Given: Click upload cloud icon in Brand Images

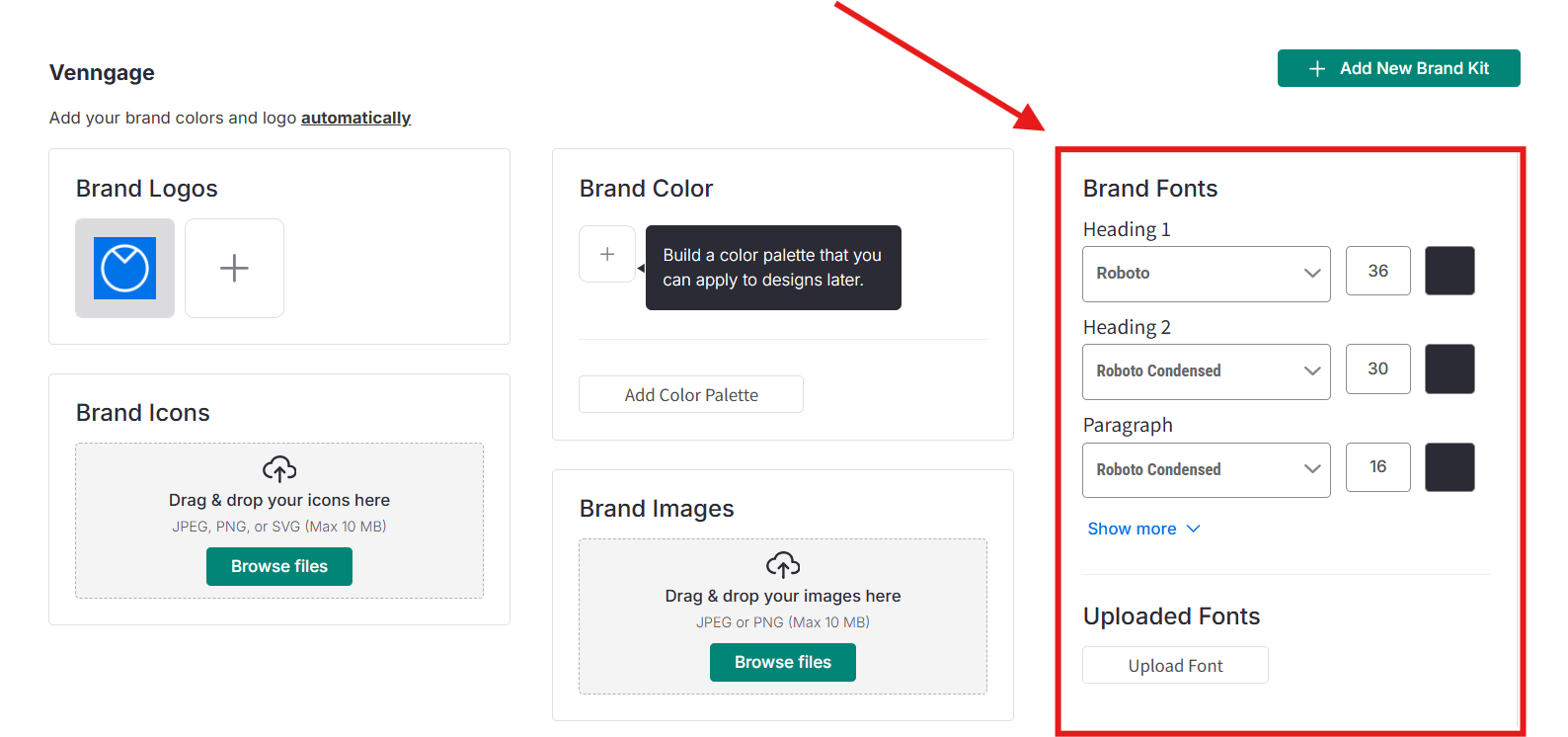Looking at the screenshot, I should pyautogui.click(x=783, y=565).
